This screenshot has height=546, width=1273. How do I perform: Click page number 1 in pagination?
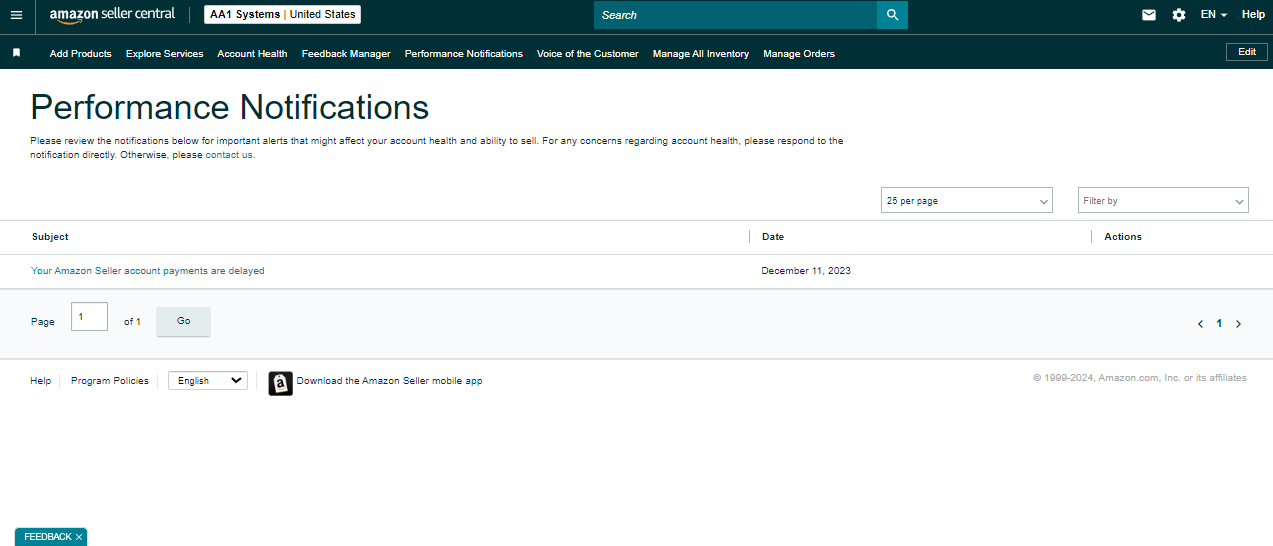[x=1219, y=324]
